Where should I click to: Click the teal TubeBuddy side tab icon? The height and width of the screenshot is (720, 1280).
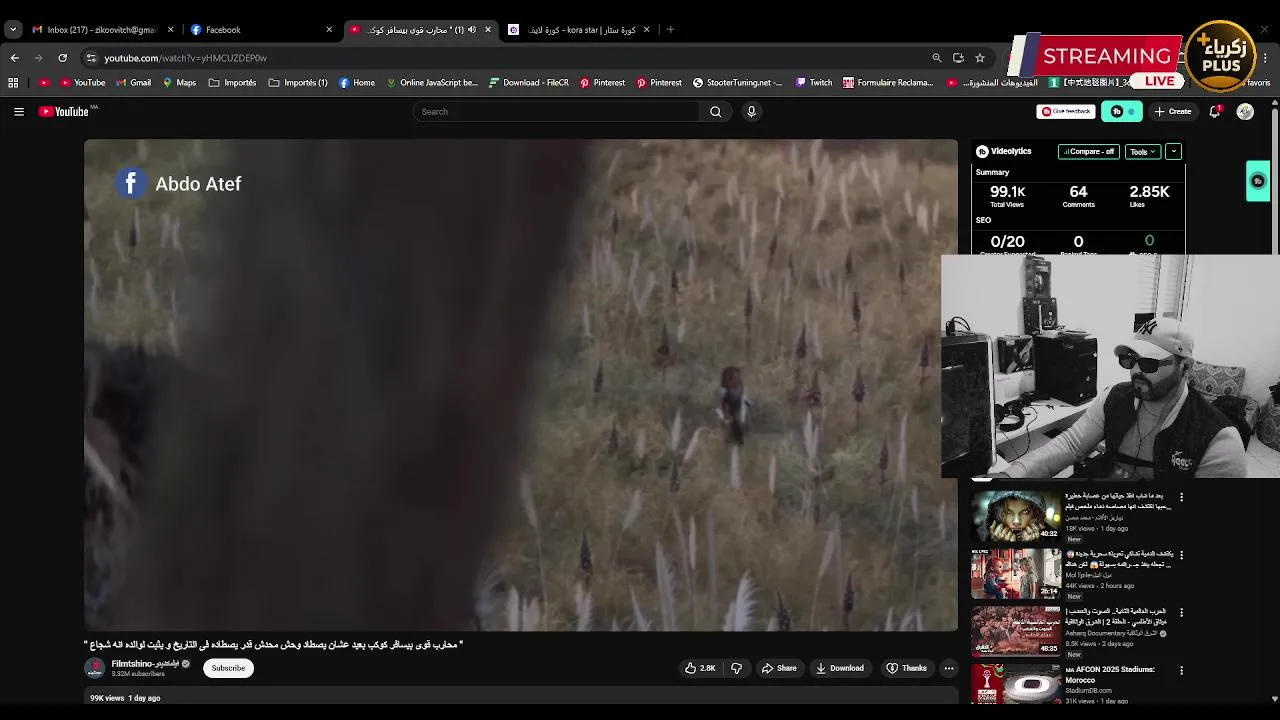[x=1258, y=181]
